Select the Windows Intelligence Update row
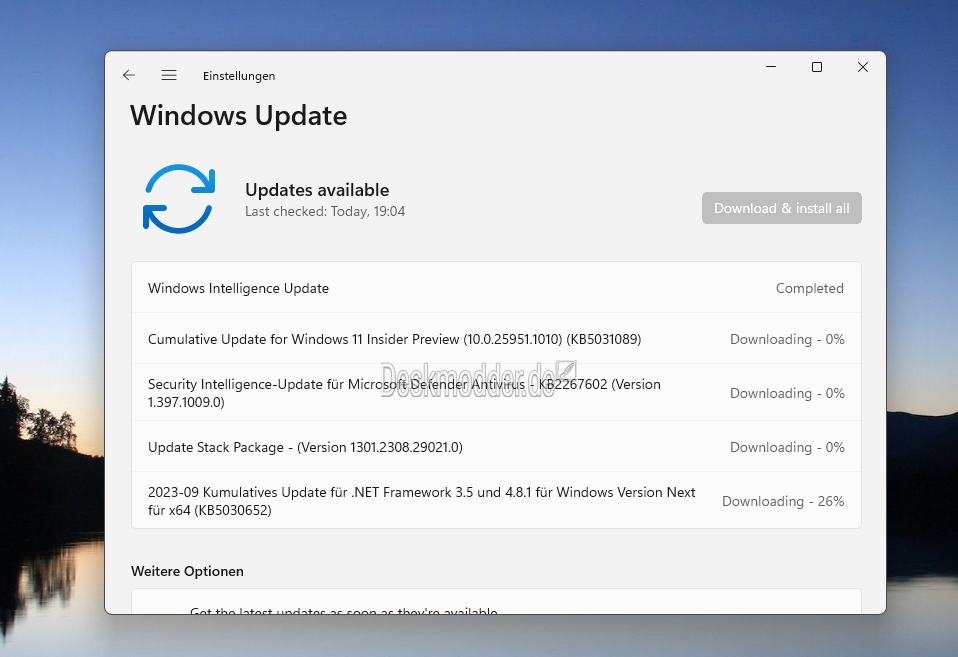 pos(496,287)
